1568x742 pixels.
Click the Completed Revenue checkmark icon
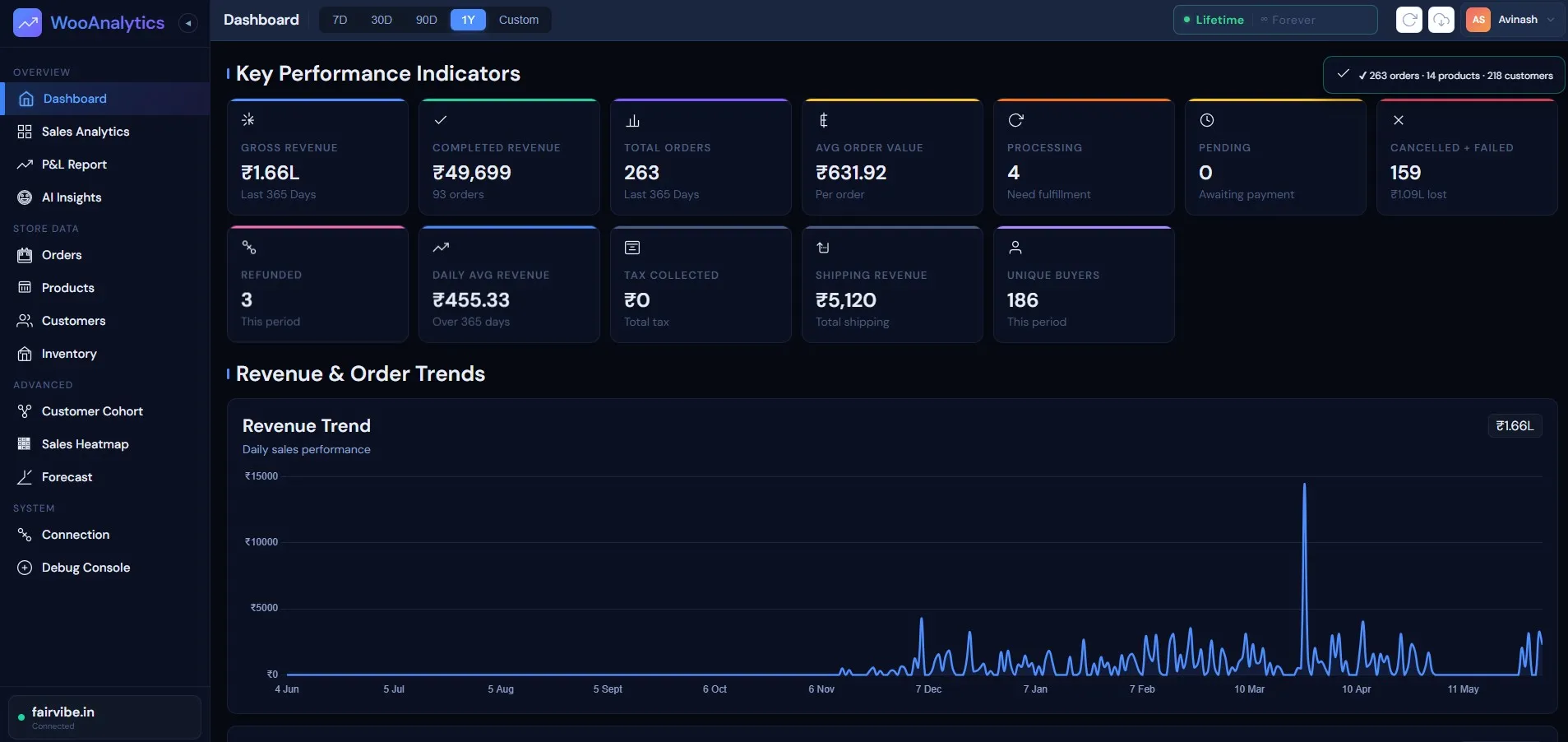point(441,120)
